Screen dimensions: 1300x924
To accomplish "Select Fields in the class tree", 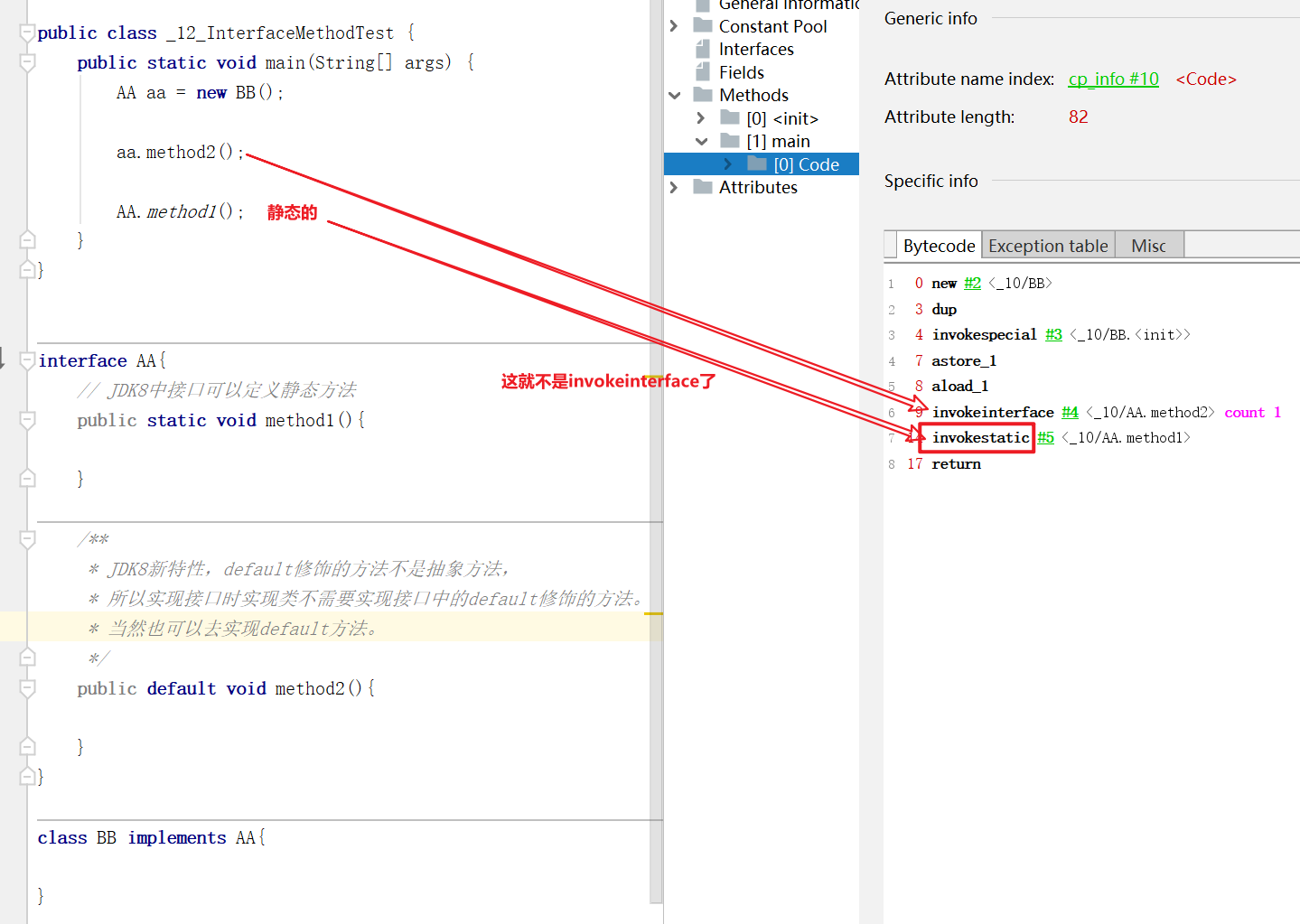I will click(x=742, y=72).
